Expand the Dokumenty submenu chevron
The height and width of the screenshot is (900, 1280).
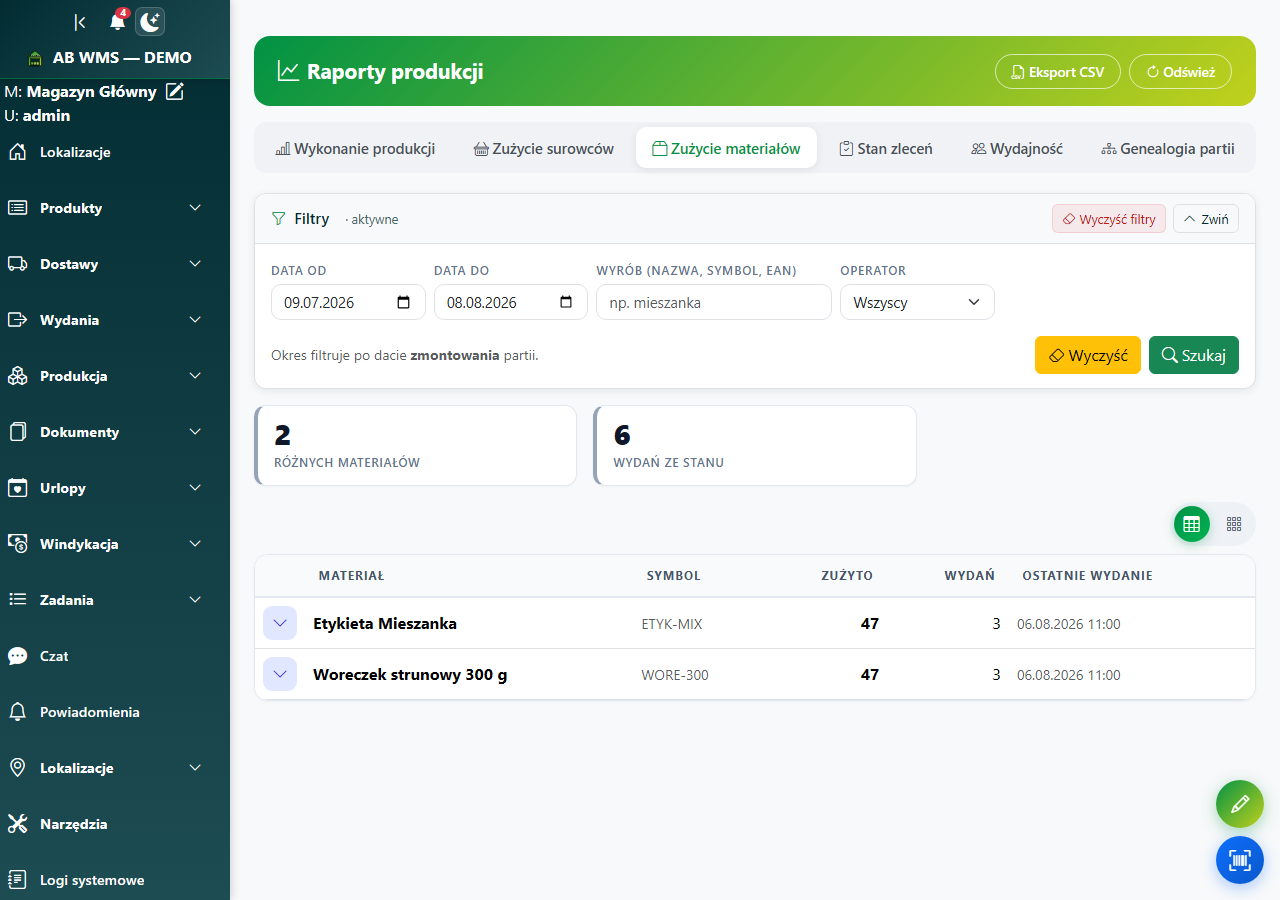(x=195, y=432)
